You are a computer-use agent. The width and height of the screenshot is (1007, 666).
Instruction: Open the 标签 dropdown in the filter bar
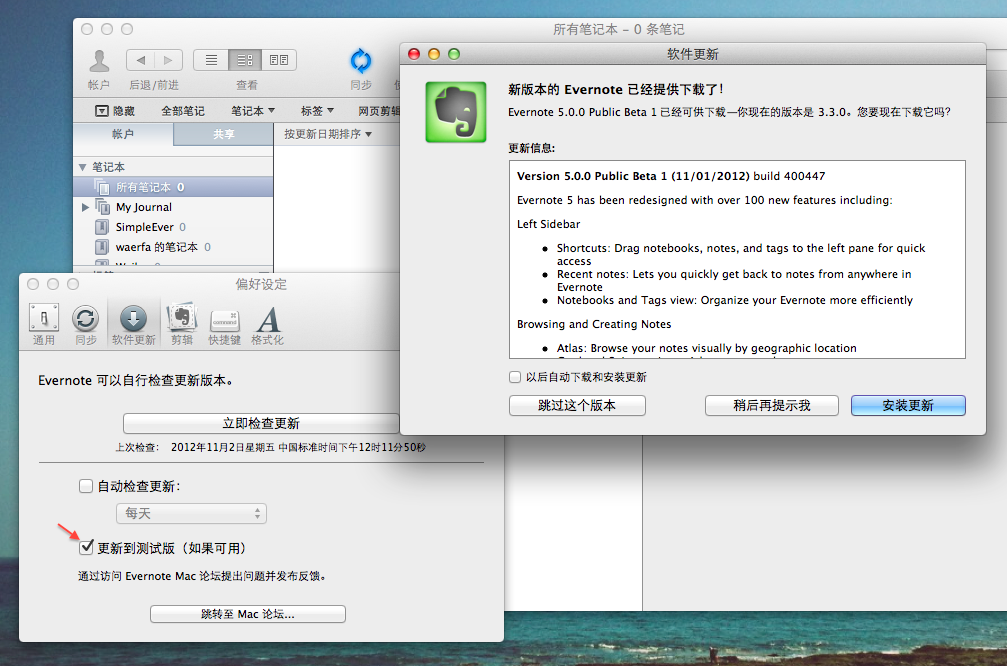[x=317, y=111]
